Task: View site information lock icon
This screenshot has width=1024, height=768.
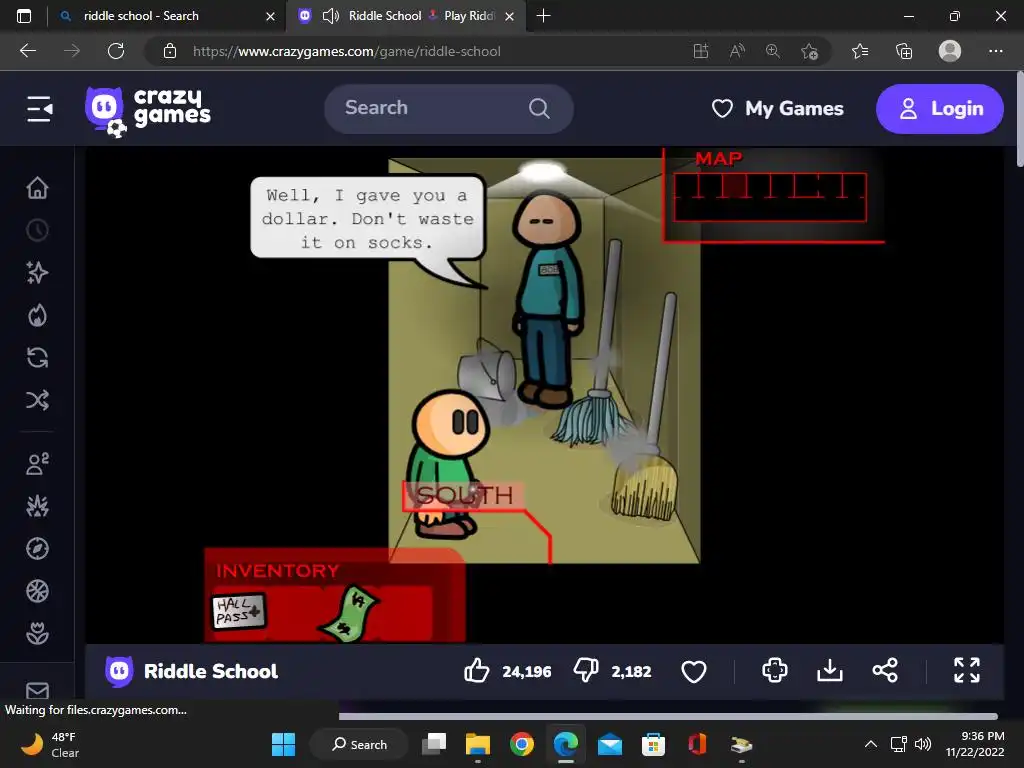Action: tap(170, 51)
